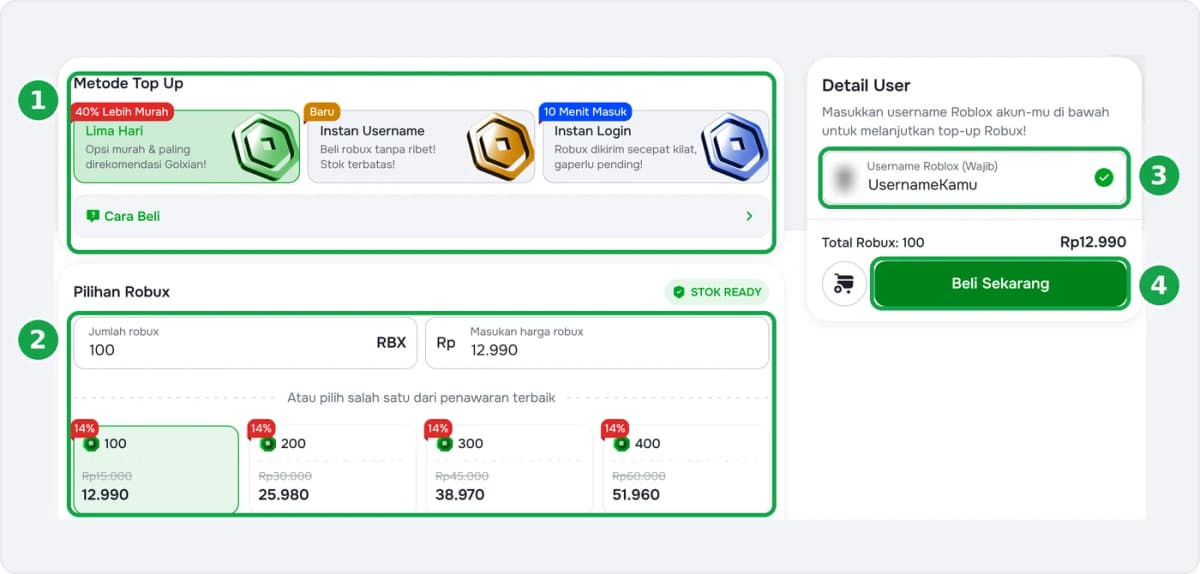This screenshot has height=574, width=1200.
Task: Click the gold Robux hexagon icon
Action: [500, 147]
